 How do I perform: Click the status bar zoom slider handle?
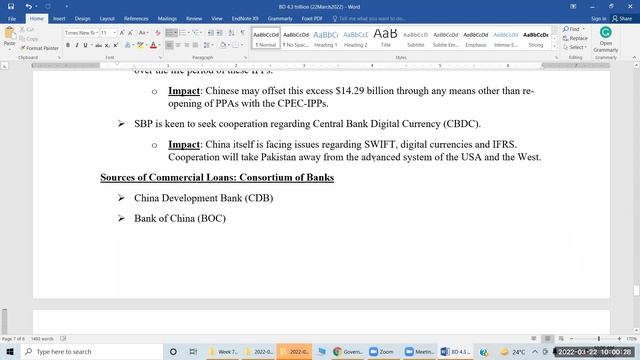[599, 339]
